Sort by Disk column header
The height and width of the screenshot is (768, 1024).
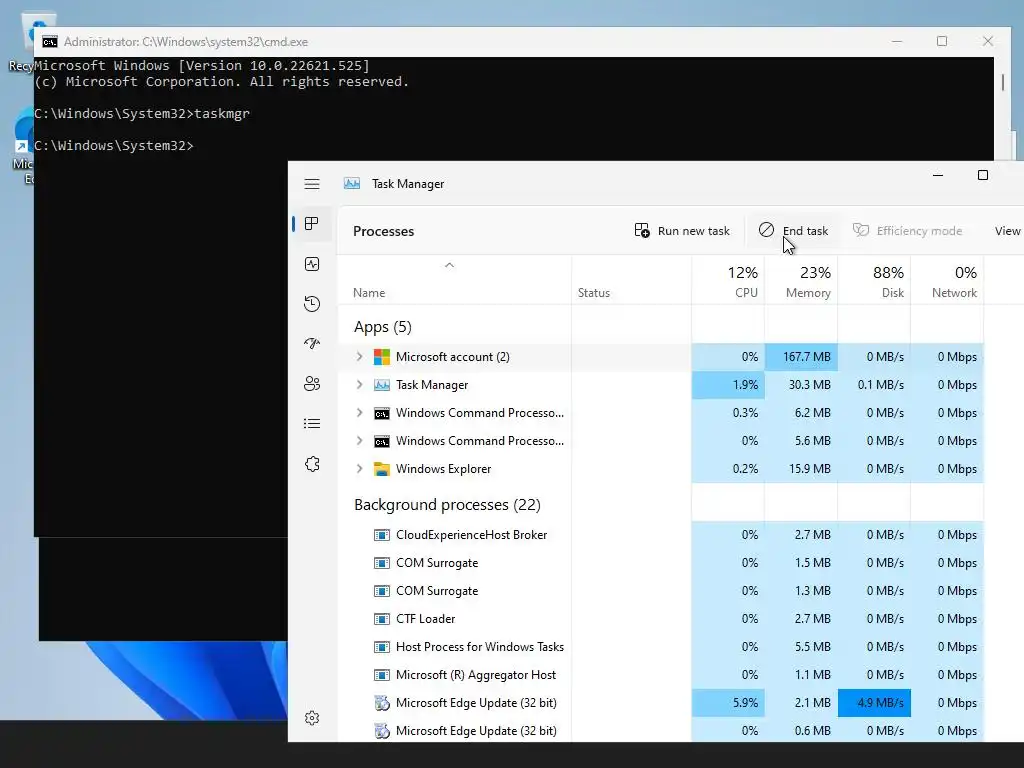point(874,281)
